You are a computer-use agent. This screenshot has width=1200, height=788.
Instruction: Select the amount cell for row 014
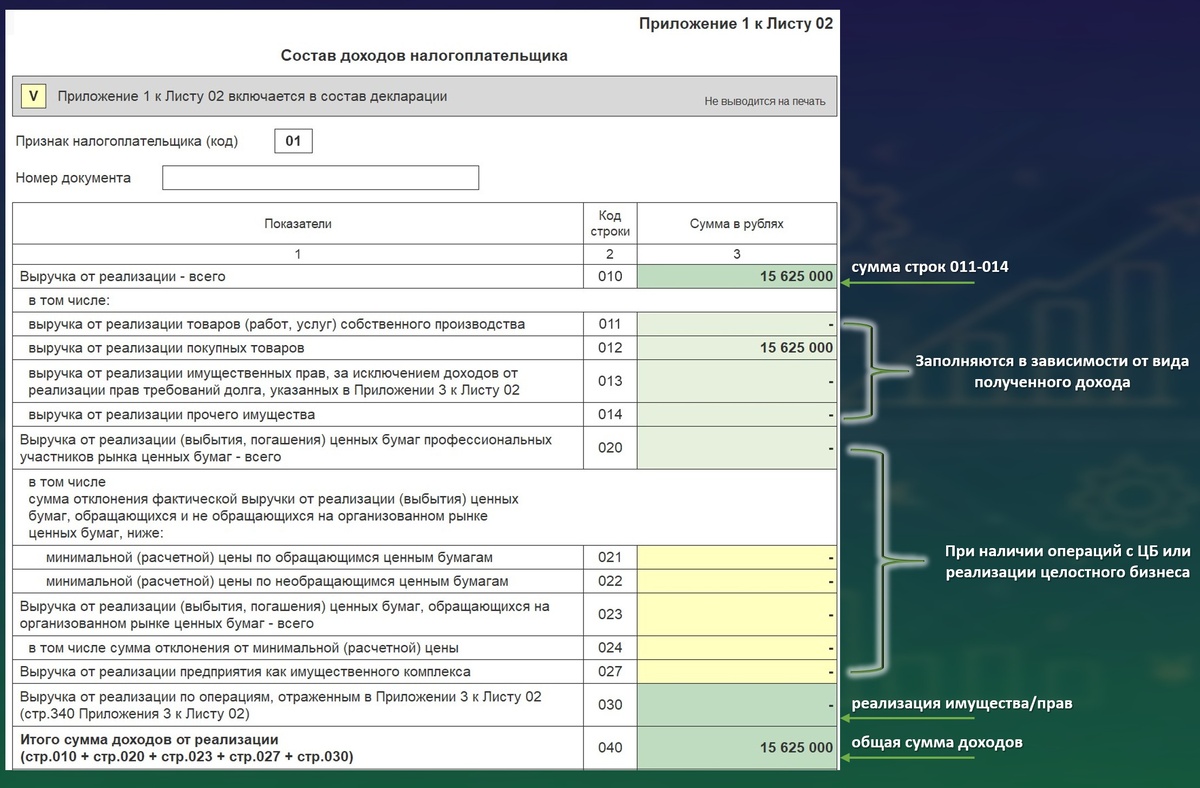point(736,414)
